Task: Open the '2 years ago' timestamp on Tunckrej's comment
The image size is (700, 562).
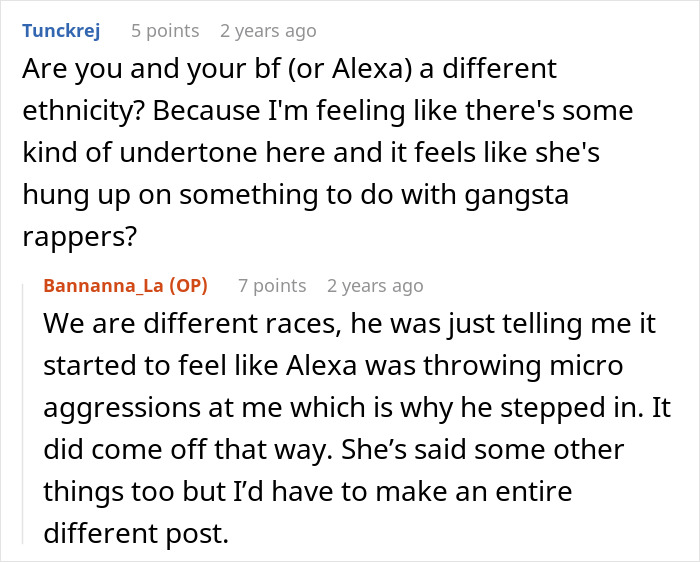Action: tap(268, 31)
